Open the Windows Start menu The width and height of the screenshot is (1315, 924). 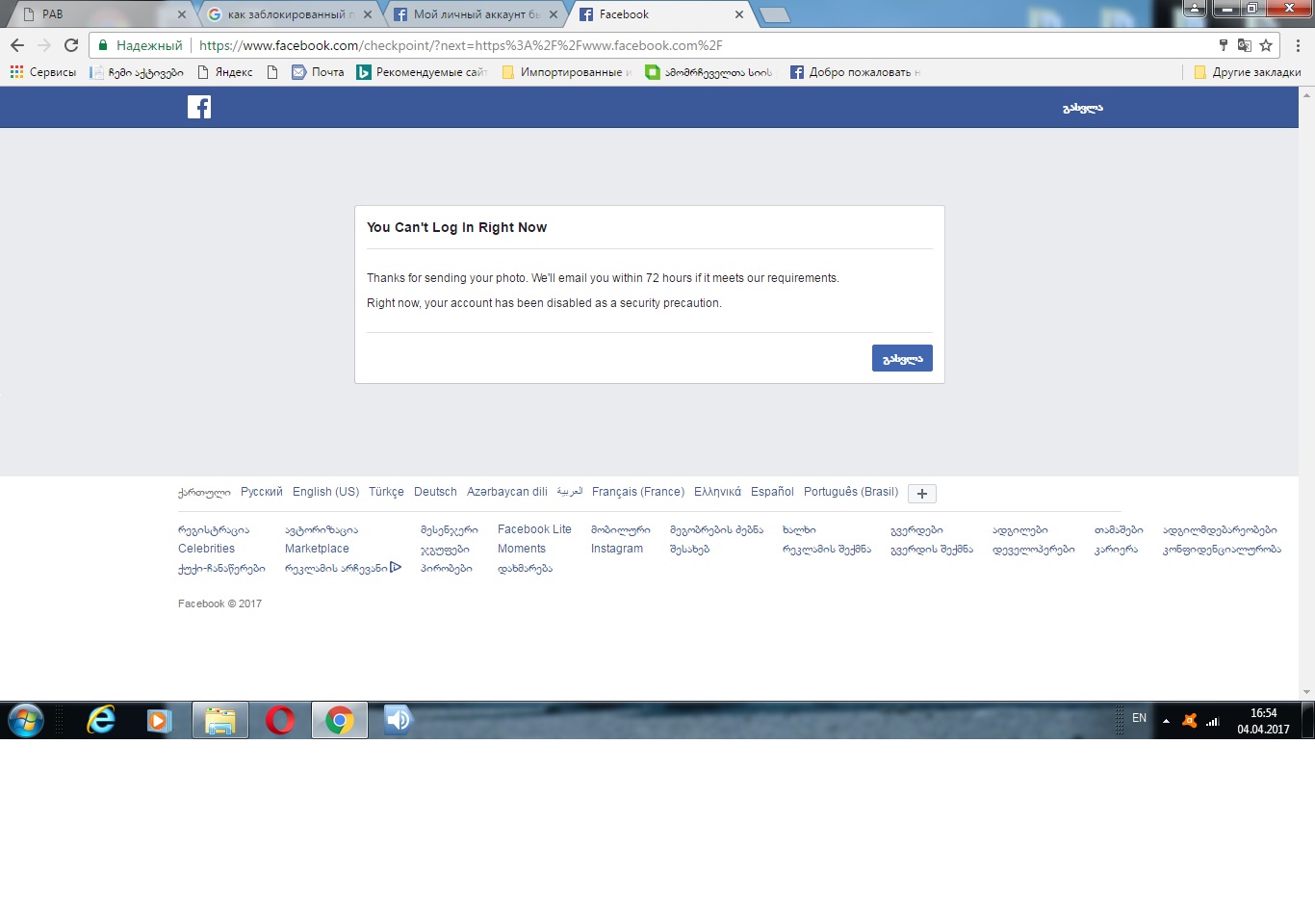pos(26,720)
